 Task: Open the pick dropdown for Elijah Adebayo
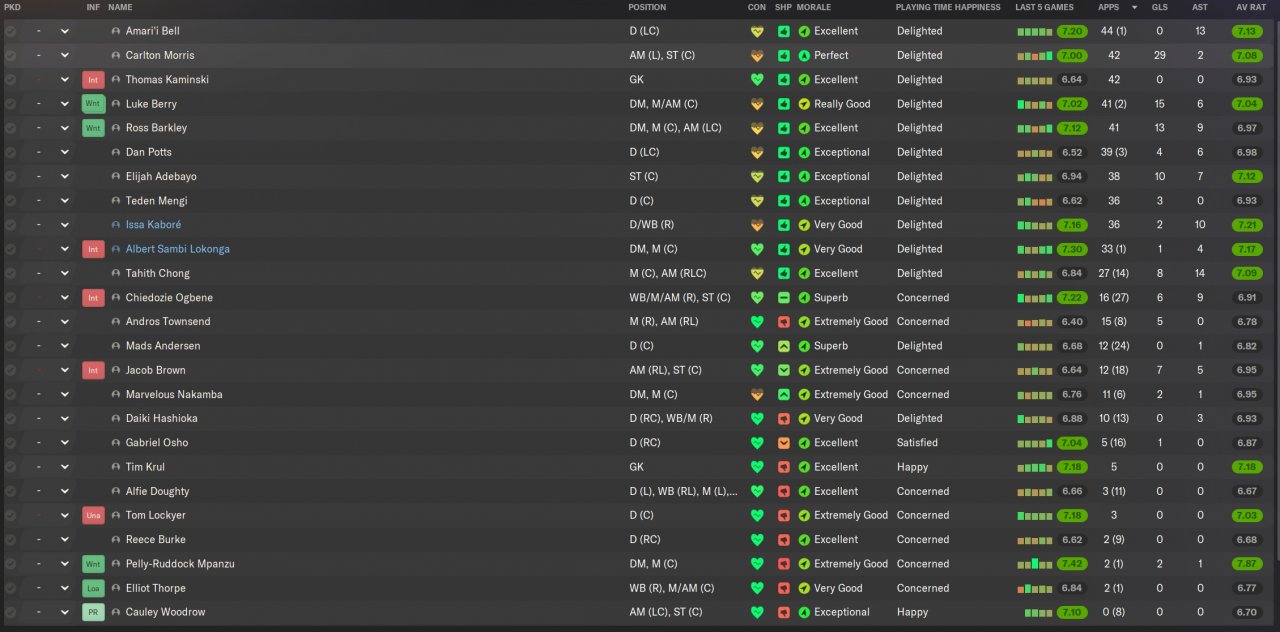[65, 176]
